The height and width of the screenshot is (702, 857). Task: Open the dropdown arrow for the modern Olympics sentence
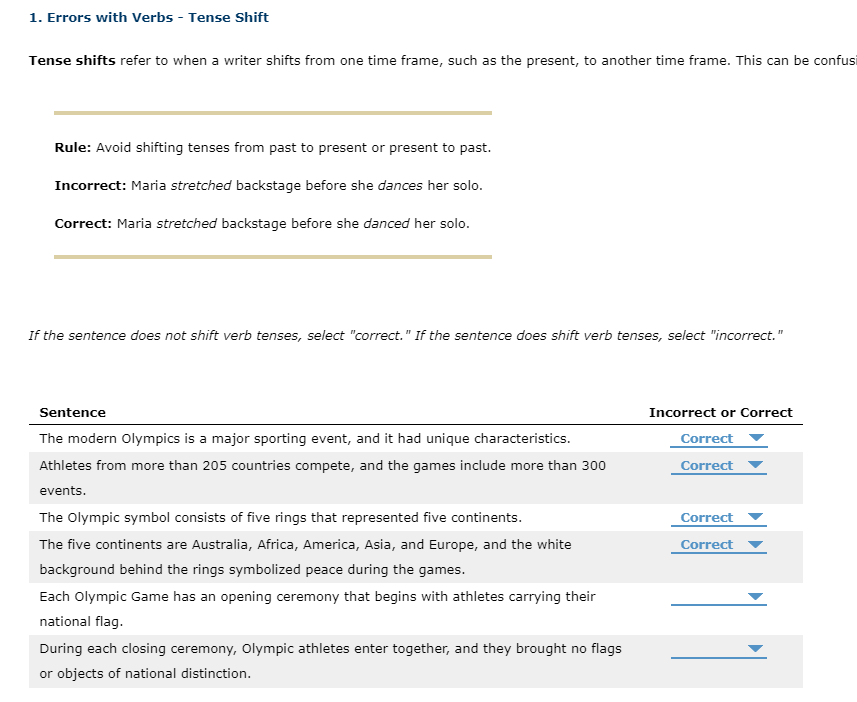[x=757, y=438]
